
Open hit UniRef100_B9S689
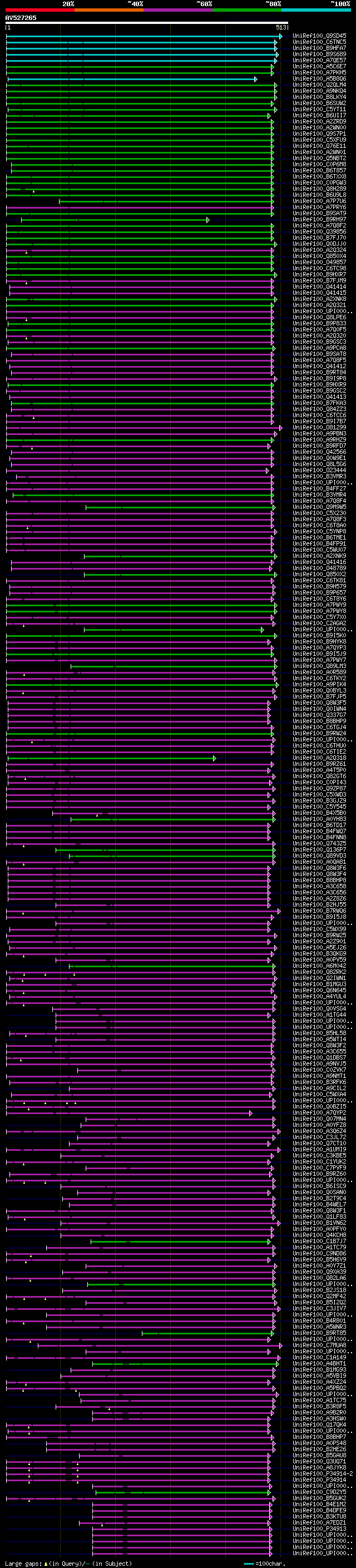[x=319, y=54]
